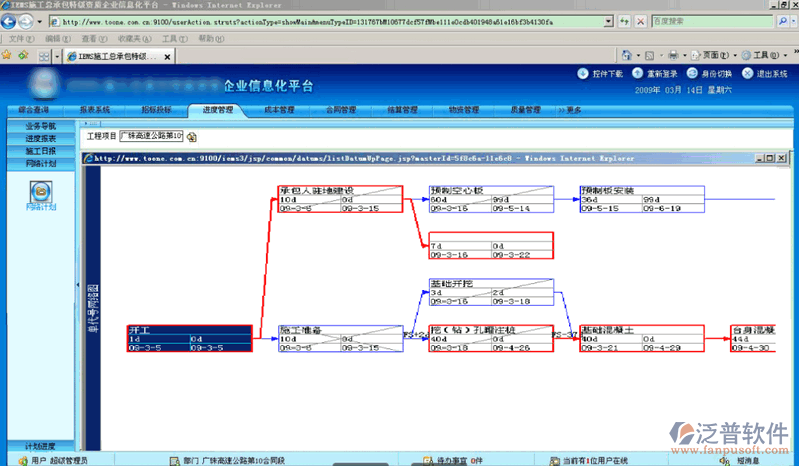
Task: Click the project lookup icon beside 工程项目 field
Action: point(192,136)
